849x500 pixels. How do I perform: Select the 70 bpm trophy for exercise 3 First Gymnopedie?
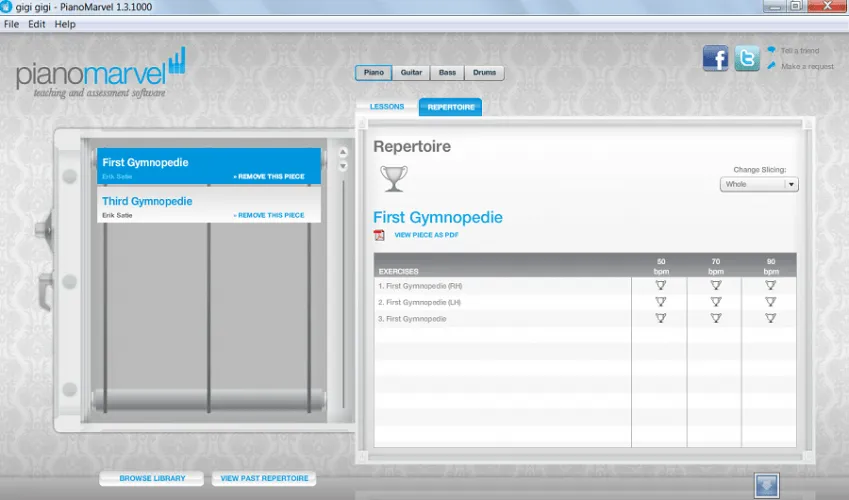coord(716,318)
